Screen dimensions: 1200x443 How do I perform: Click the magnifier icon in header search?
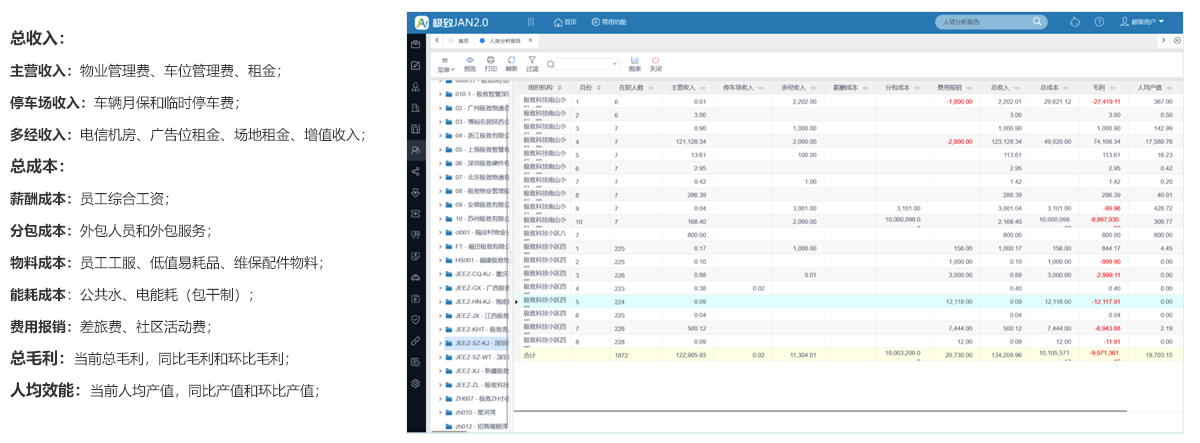coord(1038,21)
